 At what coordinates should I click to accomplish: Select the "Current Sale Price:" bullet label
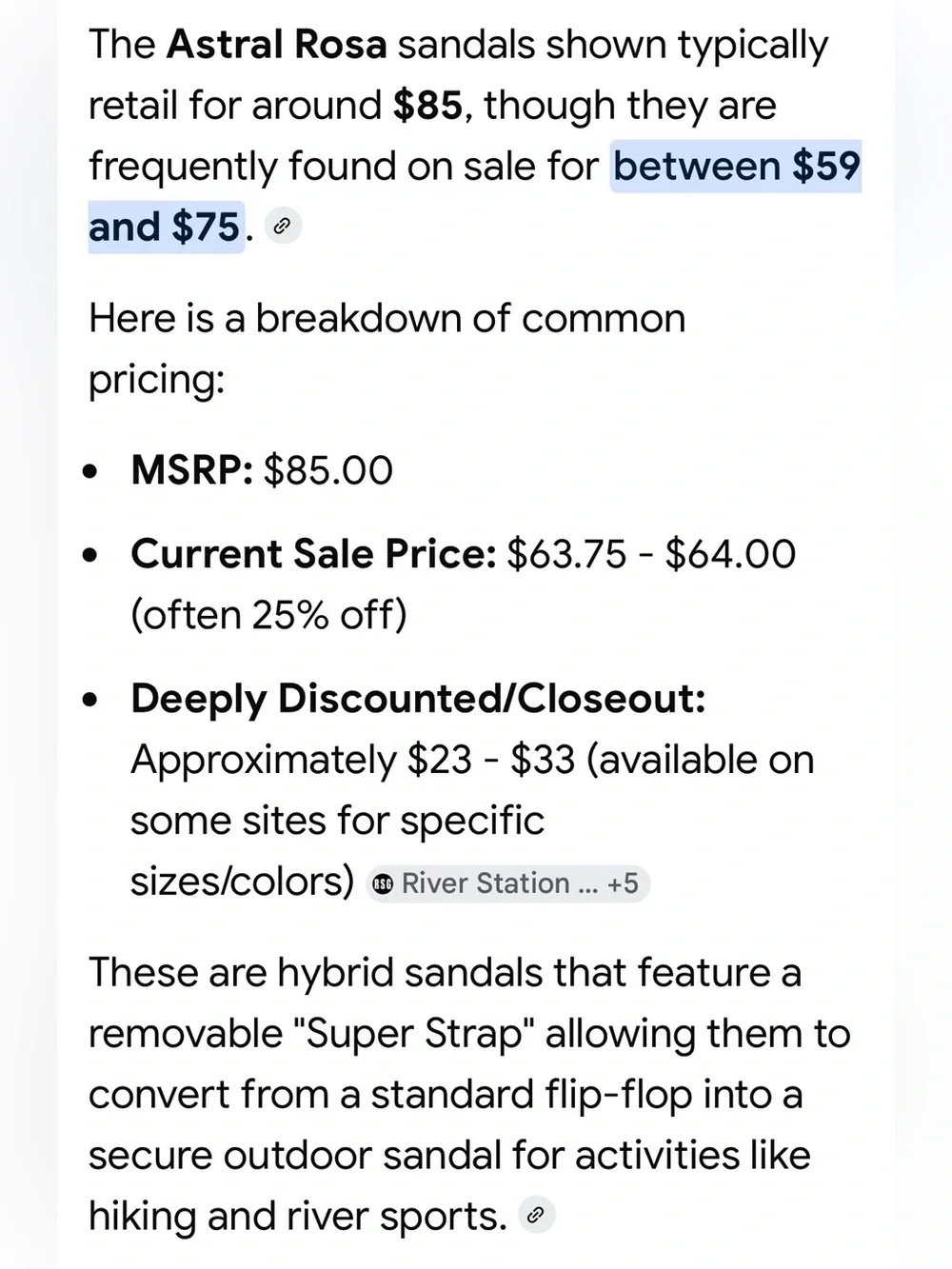(313, 554)
